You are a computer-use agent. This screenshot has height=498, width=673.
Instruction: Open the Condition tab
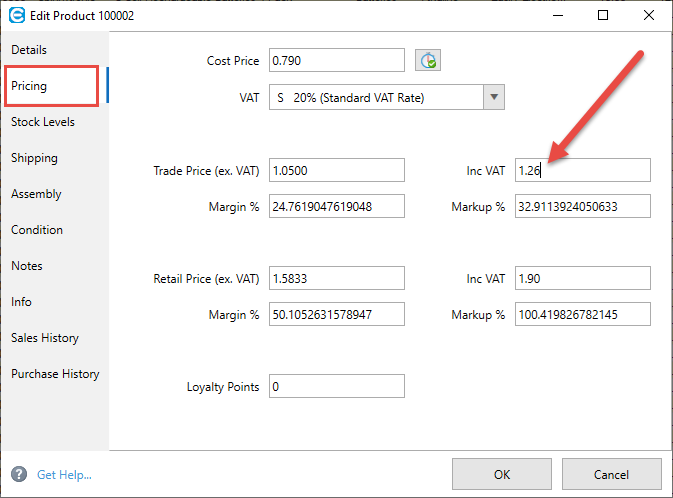(37, 230)
